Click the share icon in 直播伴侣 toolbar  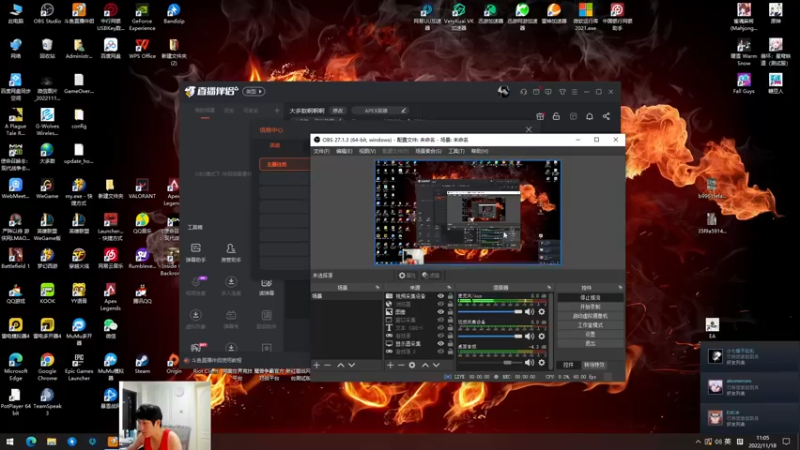click(x=607, y=116)
